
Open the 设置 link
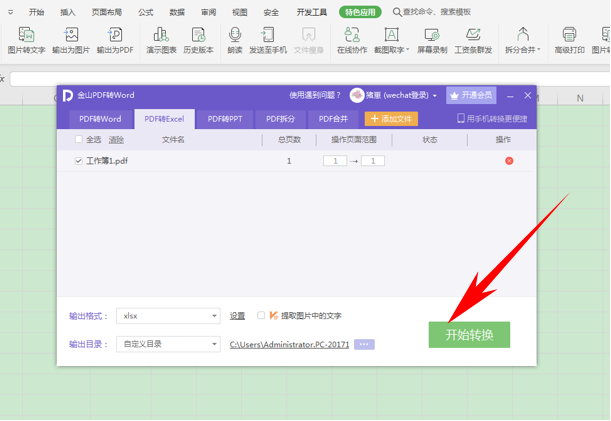(x=237, y=316)
